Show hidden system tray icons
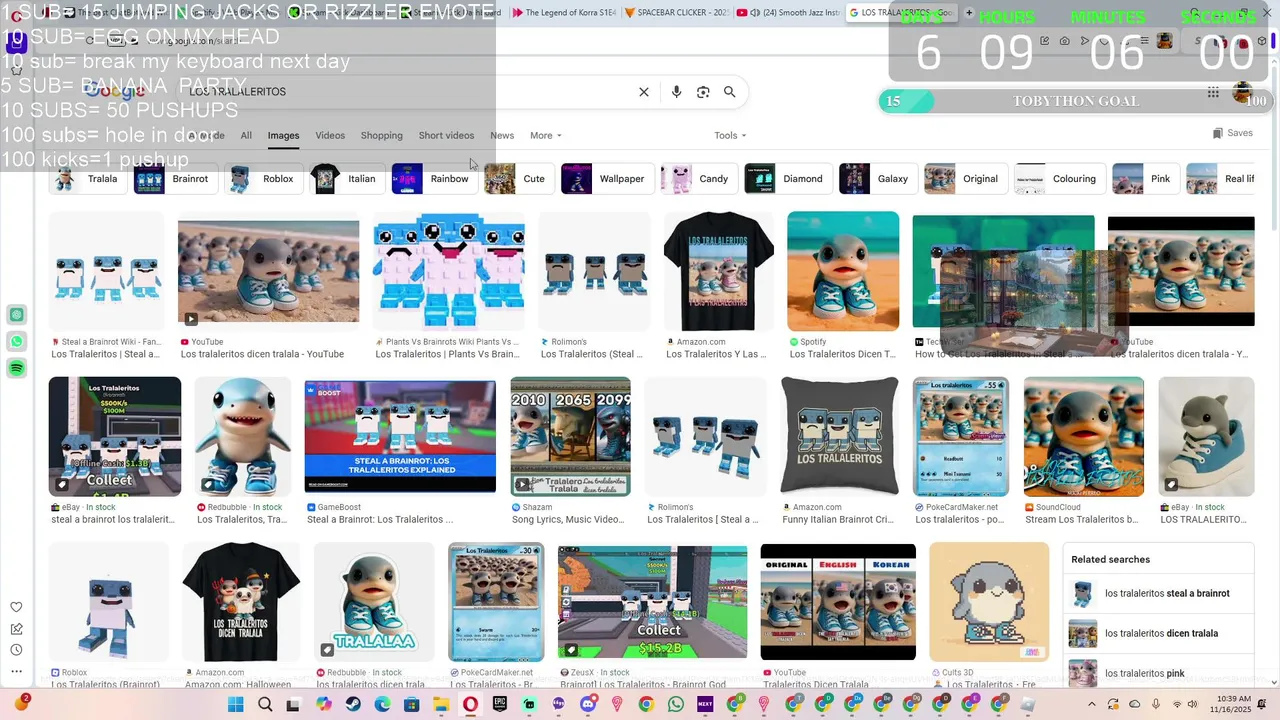1280x720 pixels. pos(1092,705)
